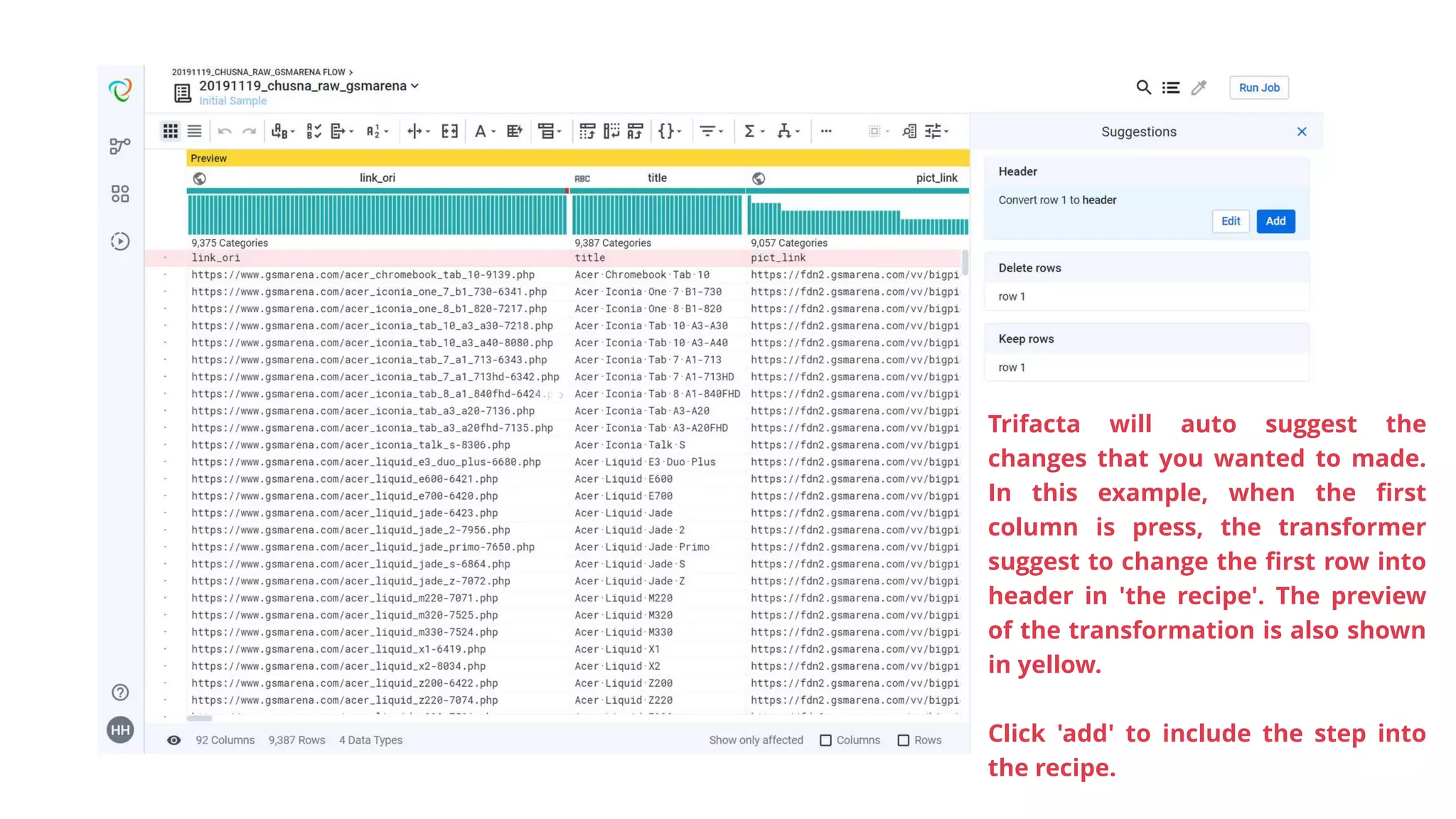Click the Trifacta logo
Image resolution: width=1456 pixels, height=819 pixels.
[120, 90]
